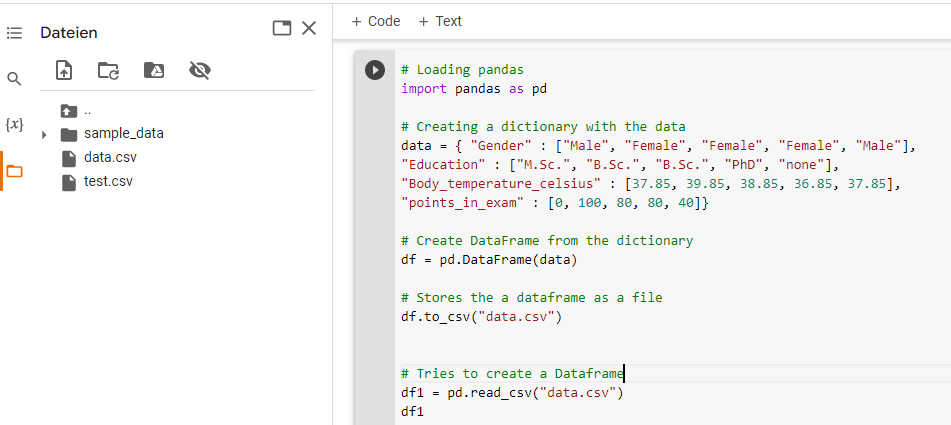The height and width of the screenshot is (425, 951).
Task: Click the '# Creating a dictionary' comment
Action: 543,127
